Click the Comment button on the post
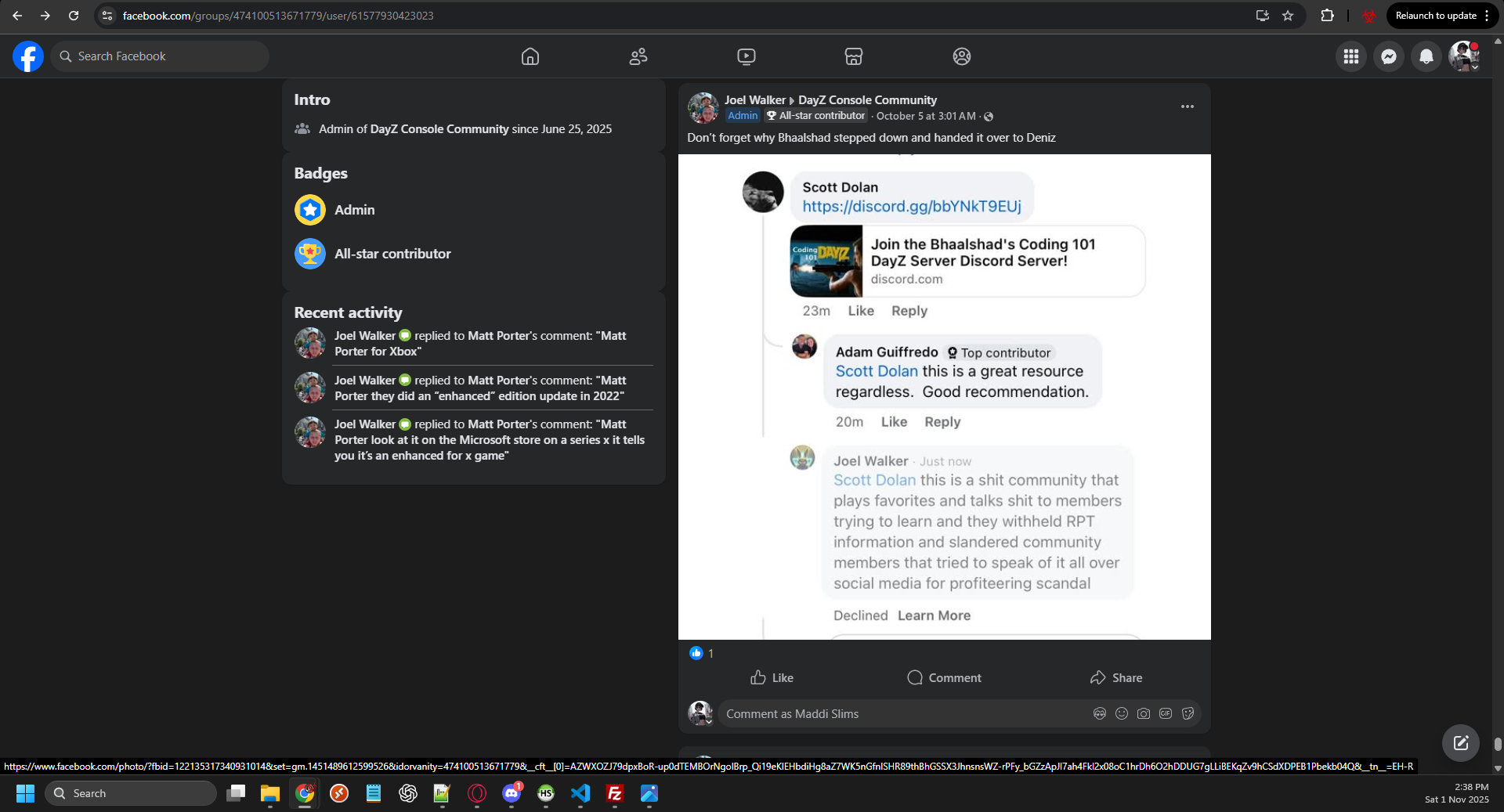Image resolution: width=1504 pixels, height=812 pixels. tap(944, 678)
